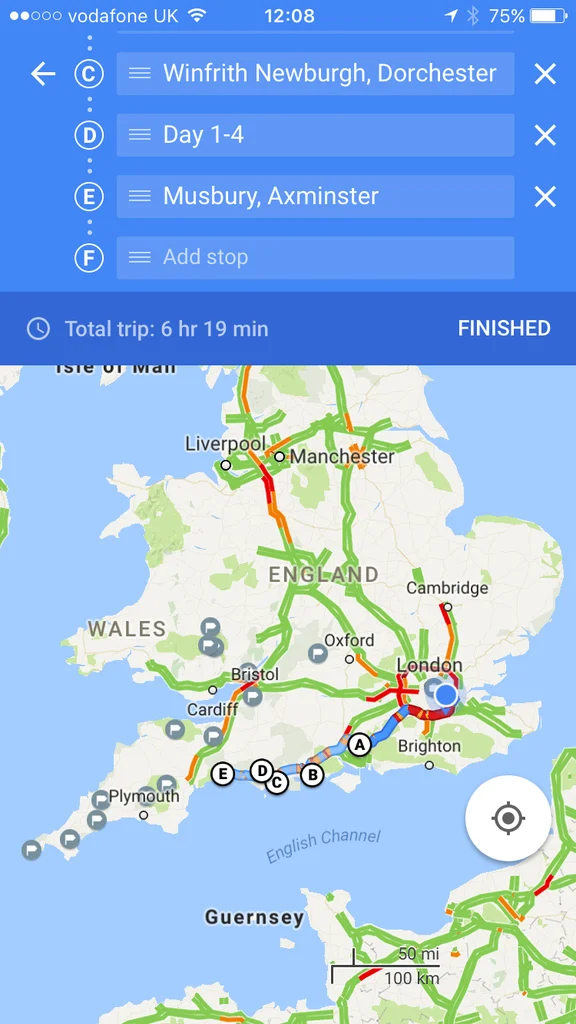
Task: Tap the Total trip clock icon
Action: coord(39,328)
